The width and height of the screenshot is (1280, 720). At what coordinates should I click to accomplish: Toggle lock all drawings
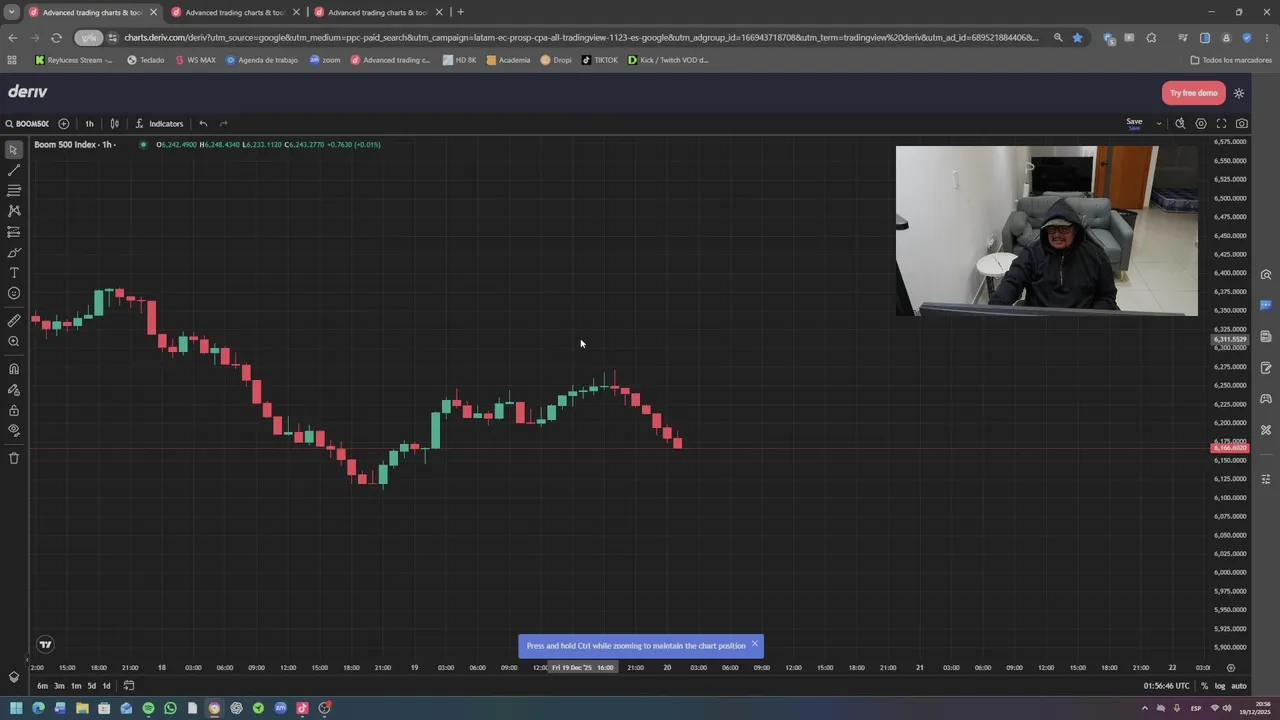coord(14,410)
